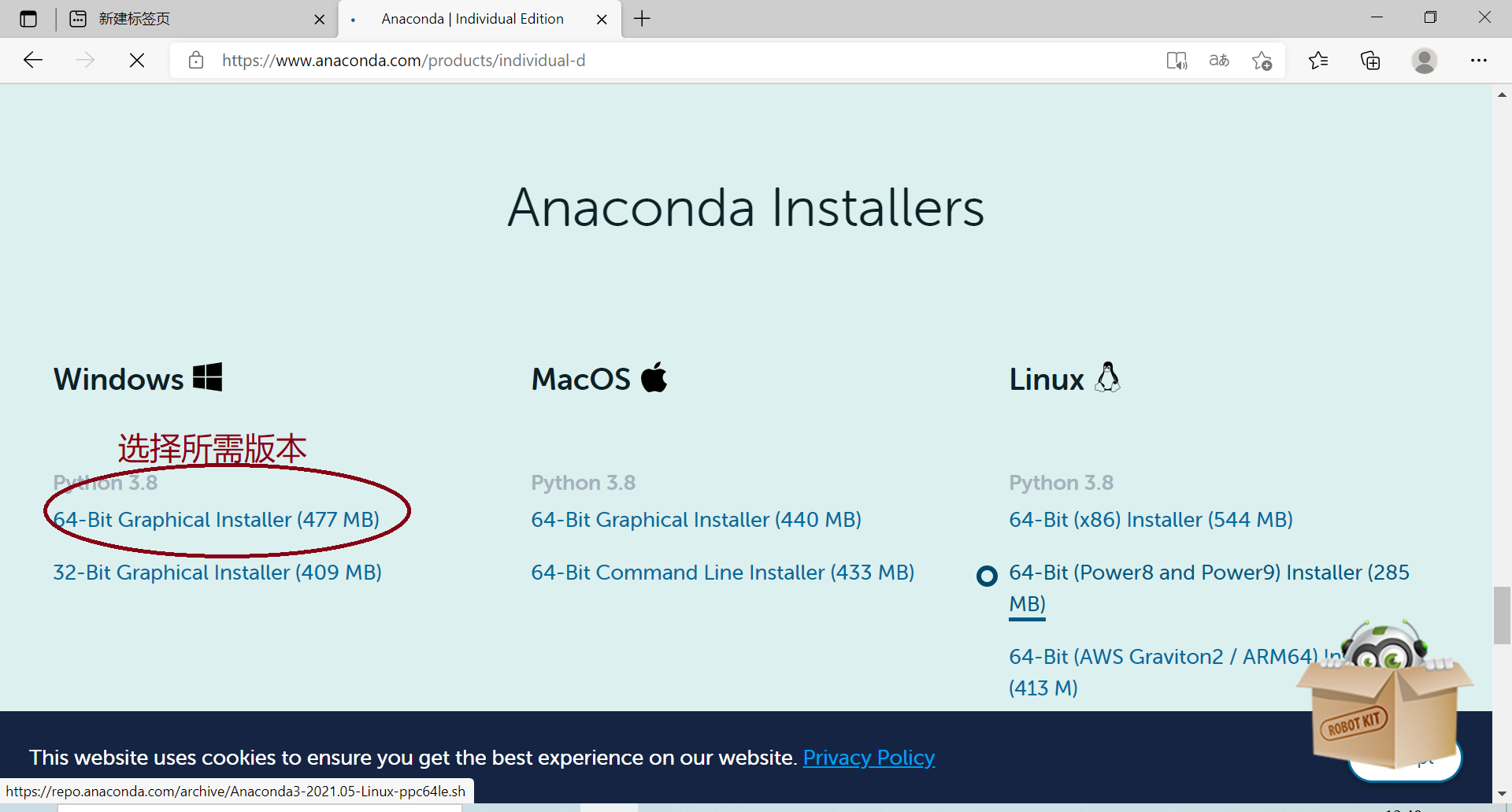The height and width of the screenshot is (812, 1512).
Task: Open the Collections icon
Action: click(x=1371, y=60)
